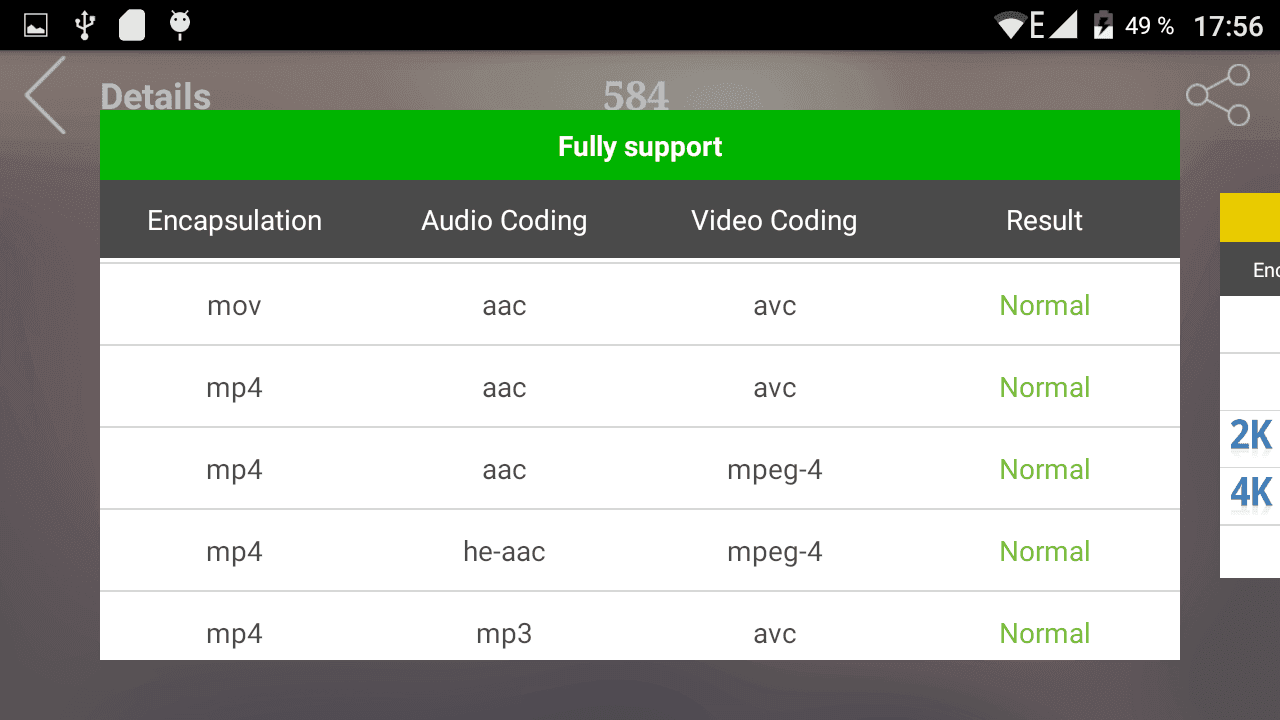This screenshot has width=1280, height=720.
Task: Tap the Wi-Fi signal icon
Action: (x=1011, y=25)
